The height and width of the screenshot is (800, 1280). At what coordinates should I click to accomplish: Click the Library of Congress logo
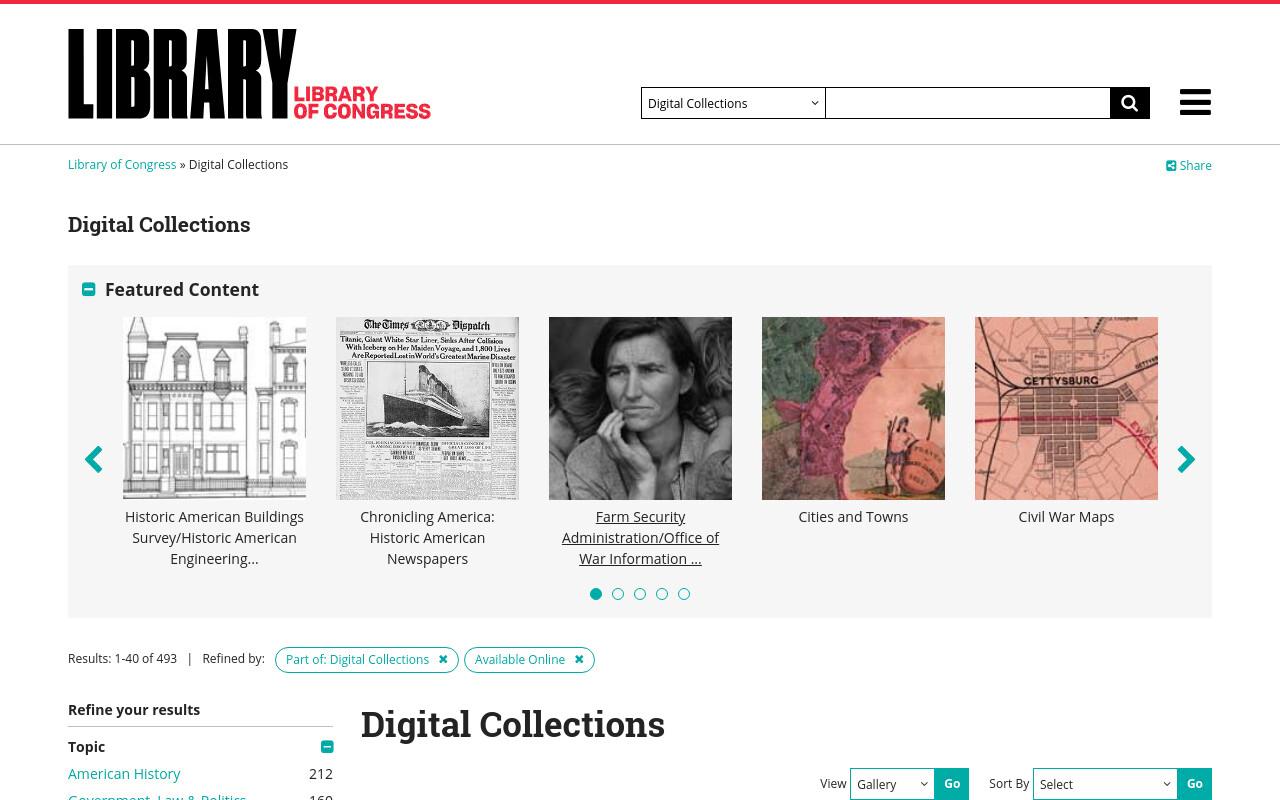(x=249, y=74)
